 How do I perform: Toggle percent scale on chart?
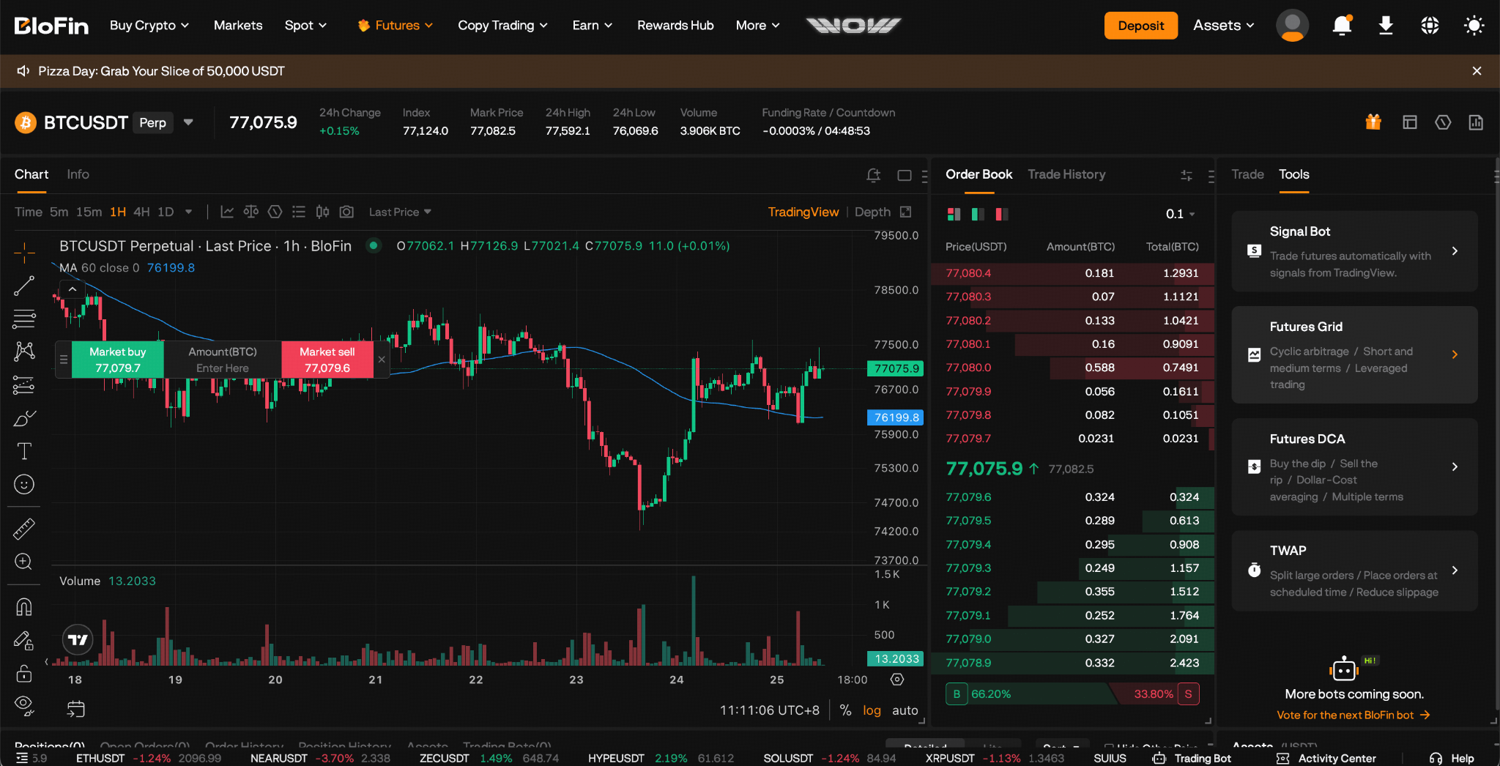click(x=846, y=710)
